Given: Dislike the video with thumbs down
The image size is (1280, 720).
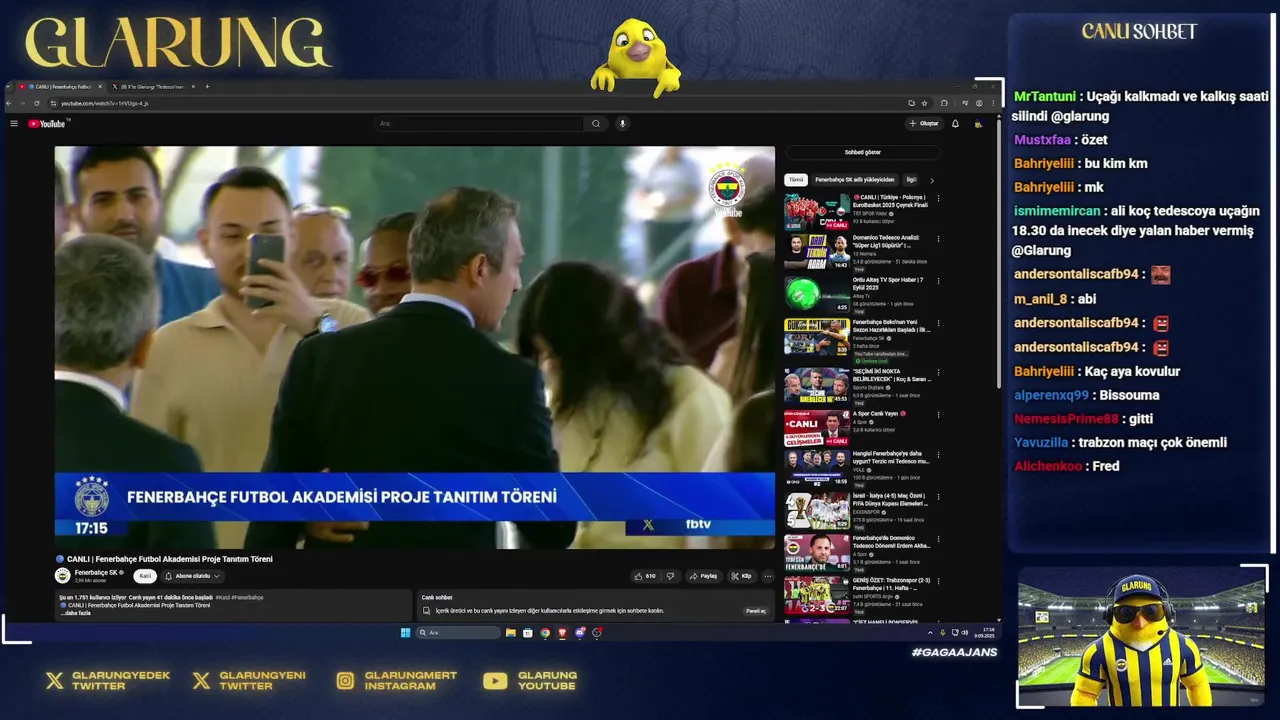Looking at the screenshot, I should (670, 576).
